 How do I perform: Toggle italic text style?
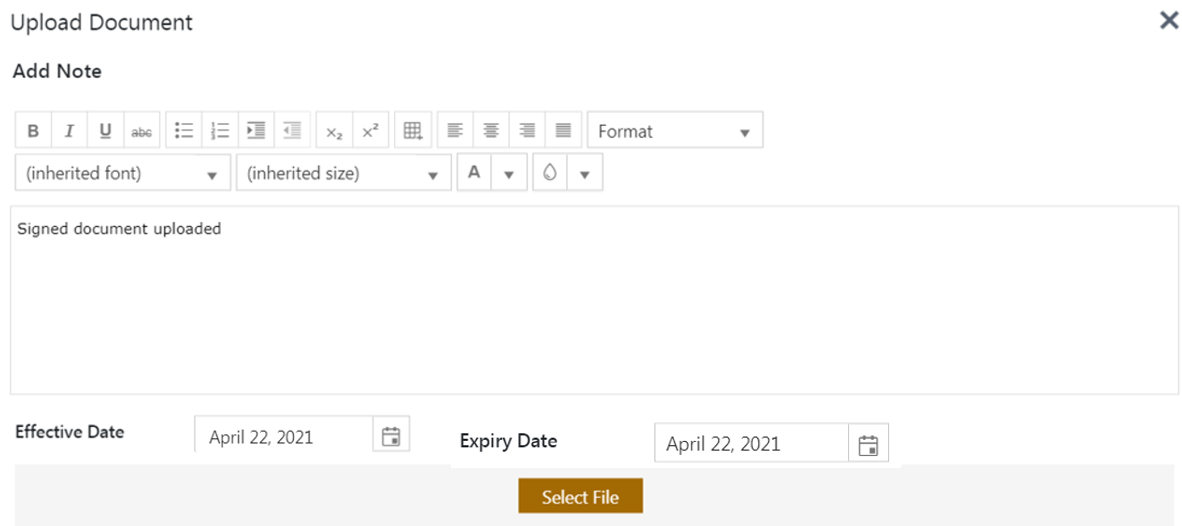[x=69, y=131]
